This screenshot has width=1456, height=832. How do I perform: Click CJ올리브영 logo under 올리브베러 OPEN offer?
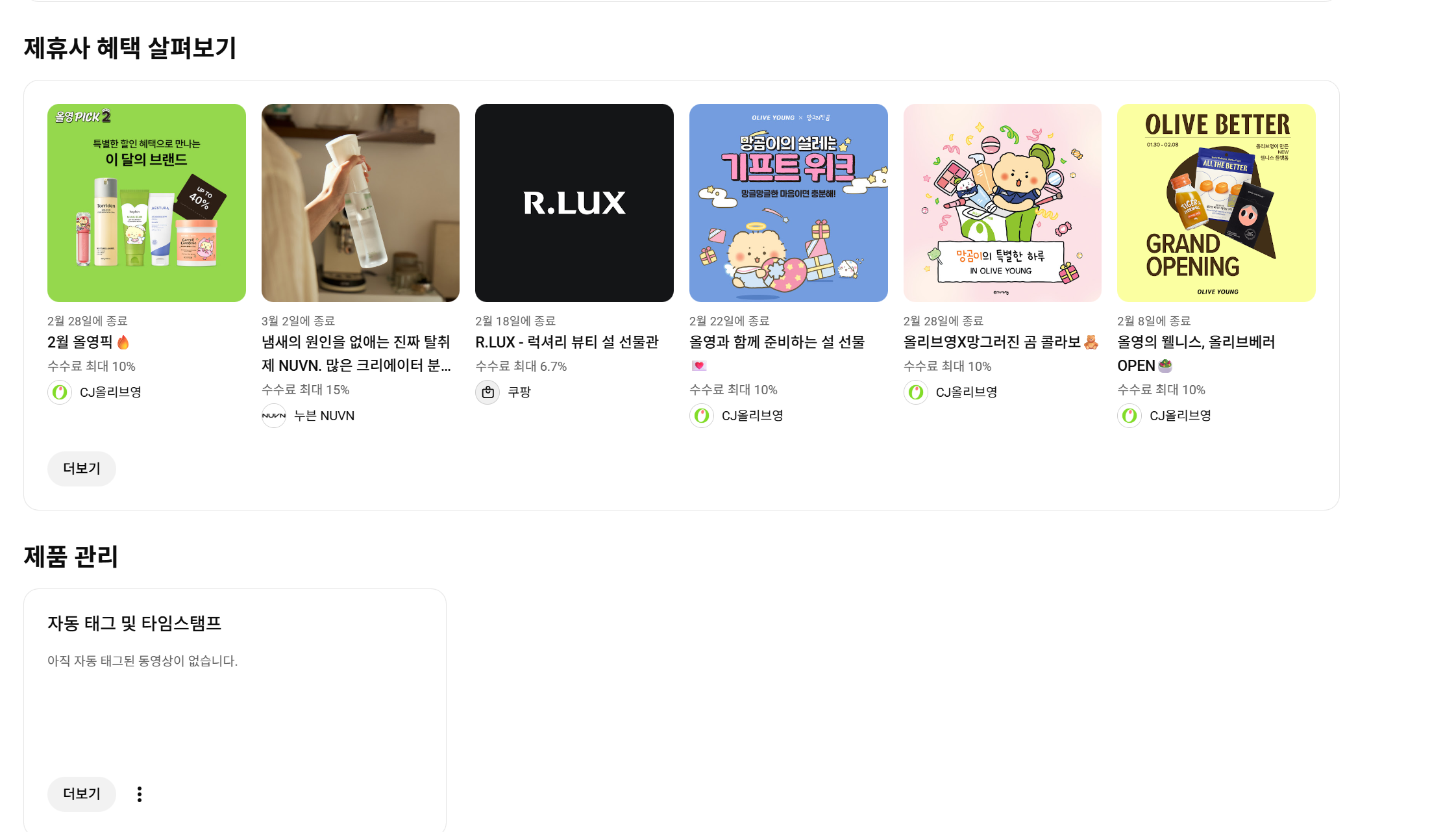tap(1129, 416)
